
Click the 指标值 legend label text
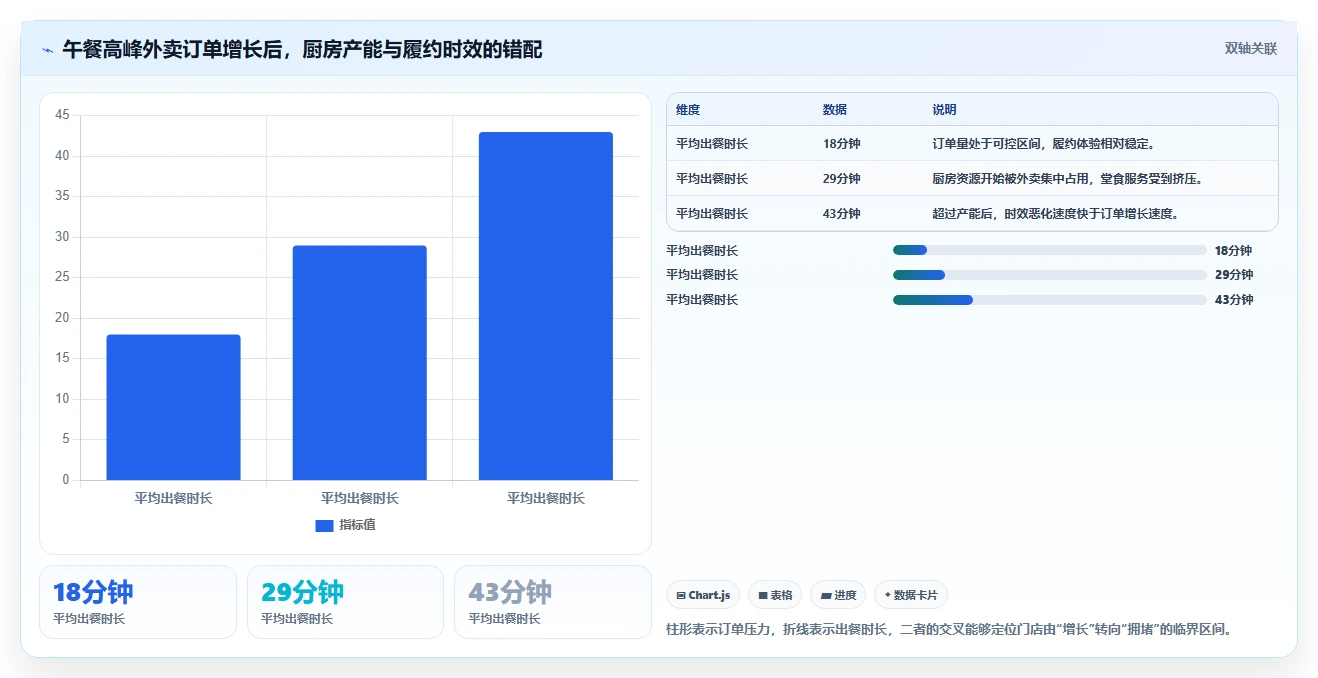357,525
